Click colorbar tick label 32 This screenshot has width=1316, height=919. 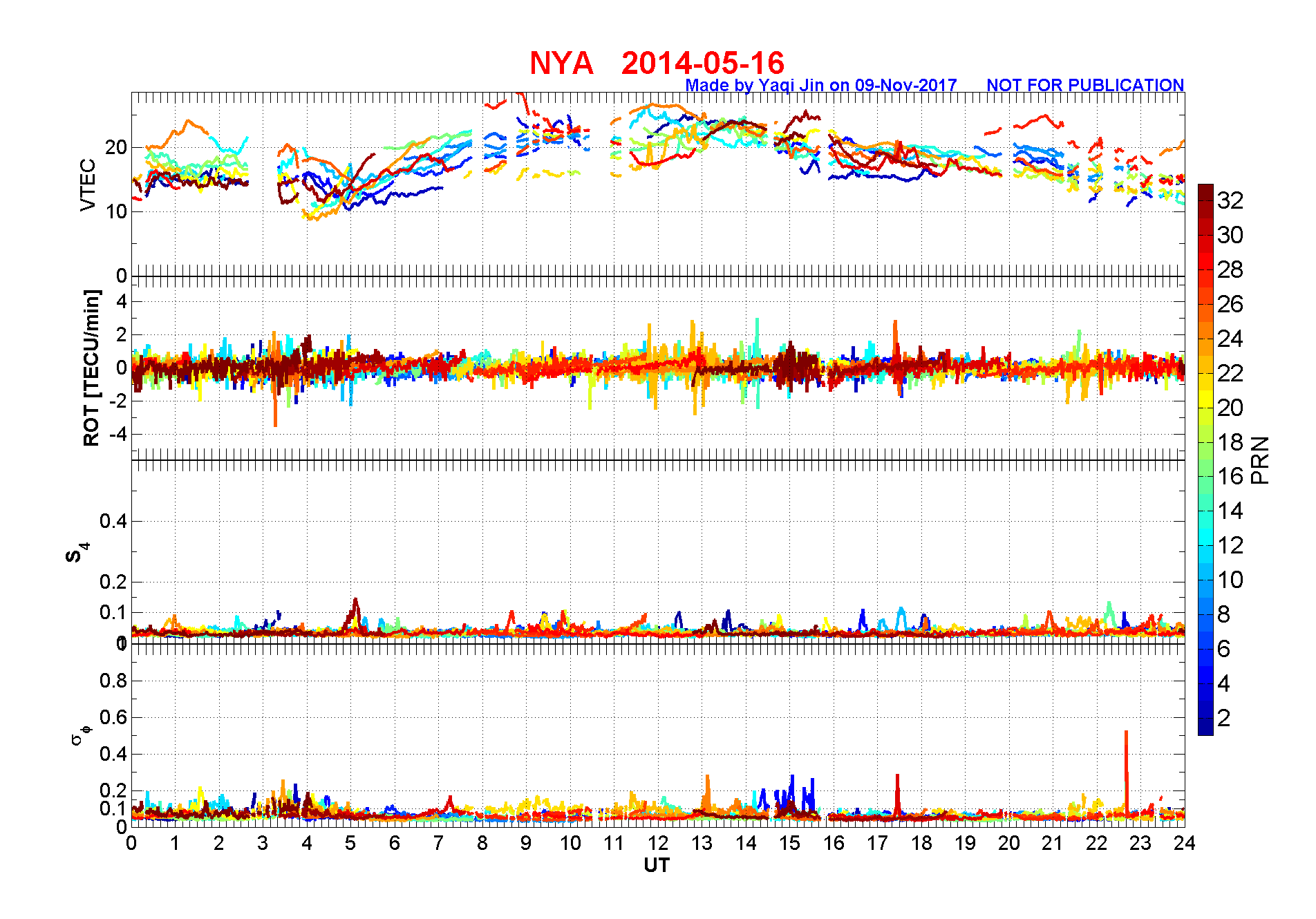[1230, 200]
